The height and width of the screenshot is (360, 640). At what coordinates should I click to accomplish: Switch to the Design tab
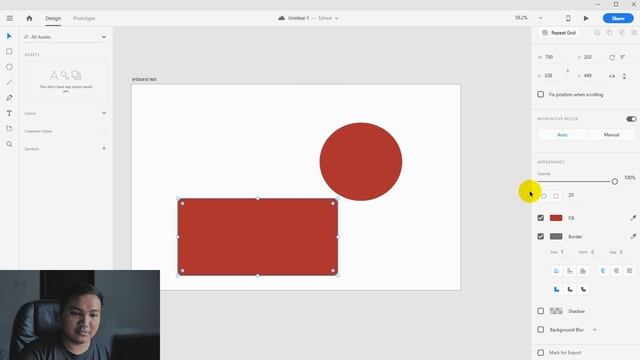pos(53,18)
